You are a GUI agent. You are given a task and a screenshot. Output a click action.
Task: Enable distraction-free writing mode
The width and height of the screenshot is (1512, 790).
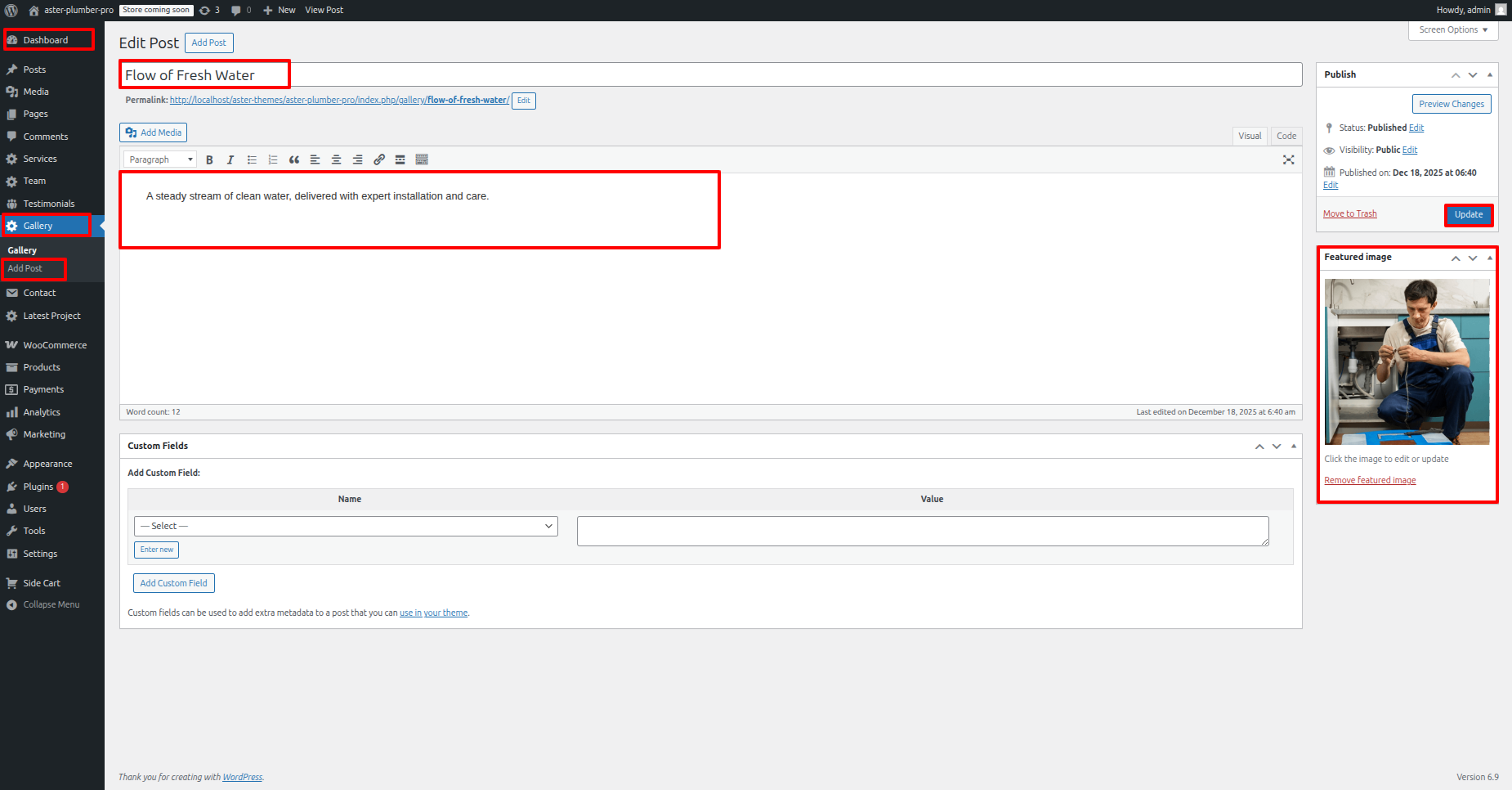[x=1288, y=160]
